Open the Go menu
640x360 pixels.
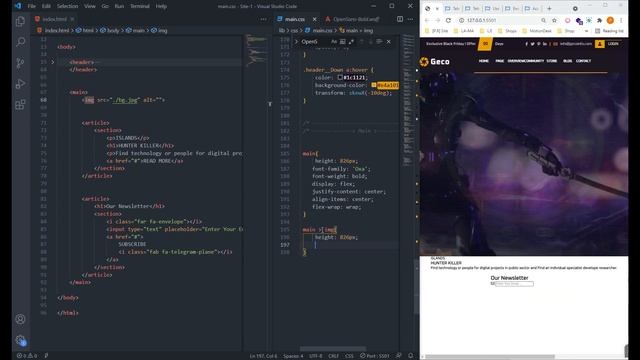click(105, 6)
